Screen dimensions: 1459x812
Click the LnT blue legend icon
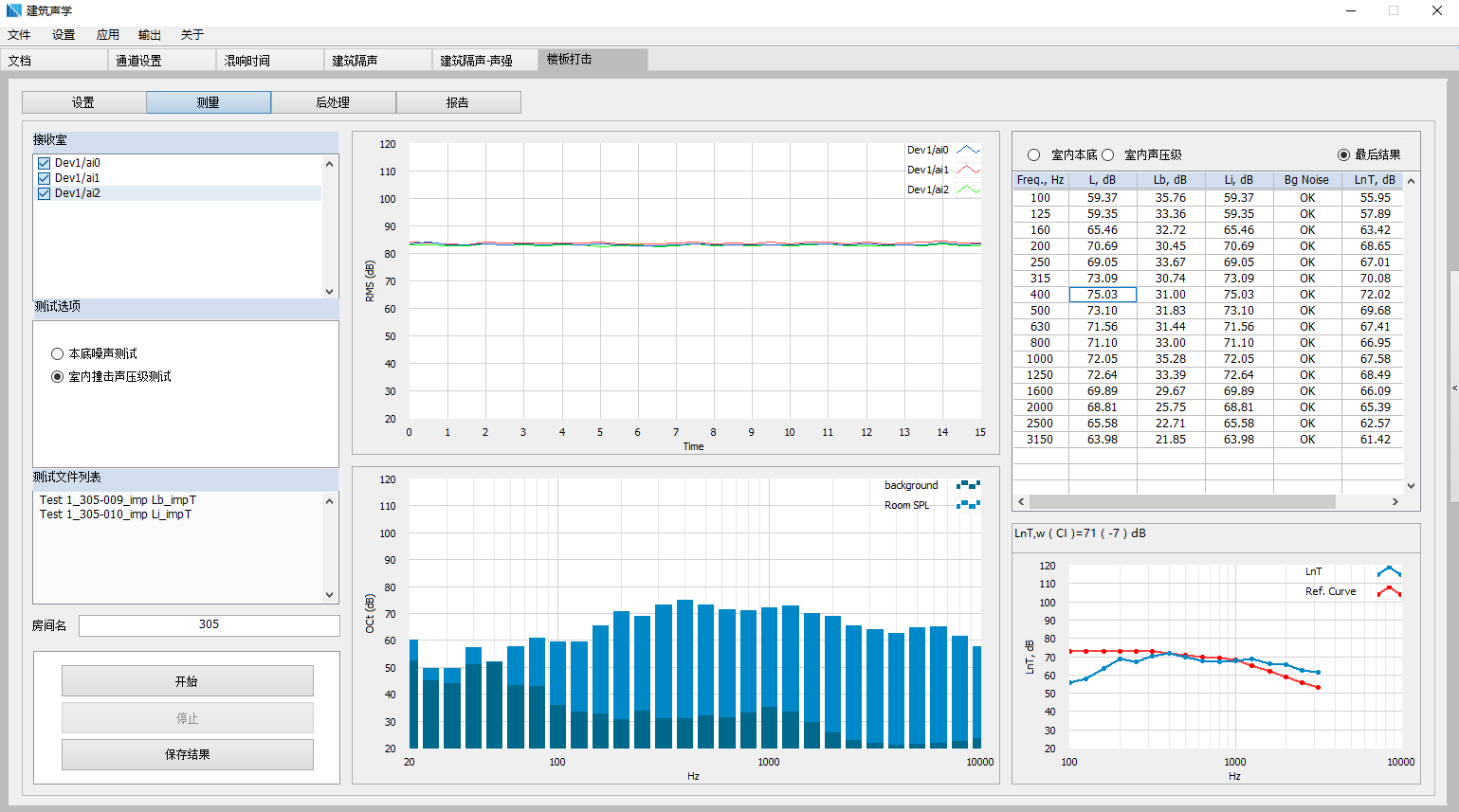pyautogui.click(x=1389, y=571)
